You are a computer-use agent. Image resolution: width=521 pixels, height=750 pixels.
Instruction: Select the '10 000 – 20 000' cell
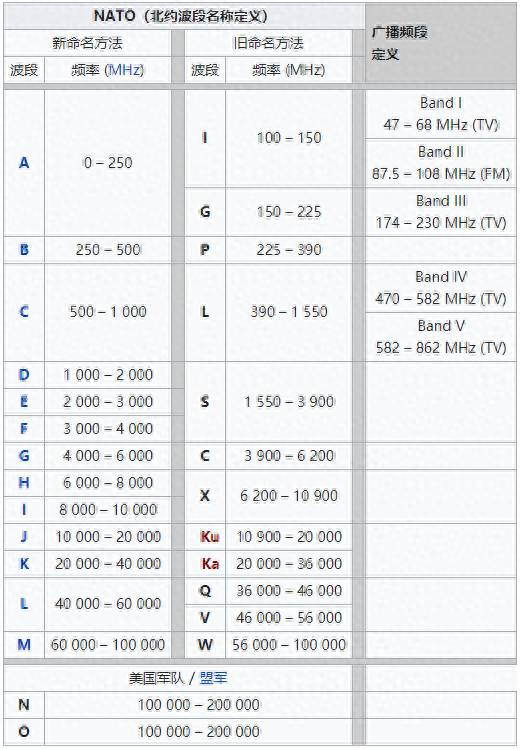pyautogui.click(x=108, y=537)
